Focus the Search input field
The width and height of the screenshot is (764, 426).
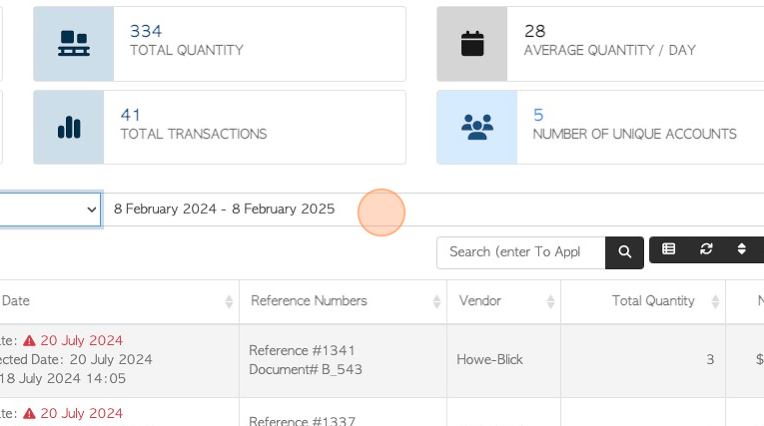pos(520,252)
